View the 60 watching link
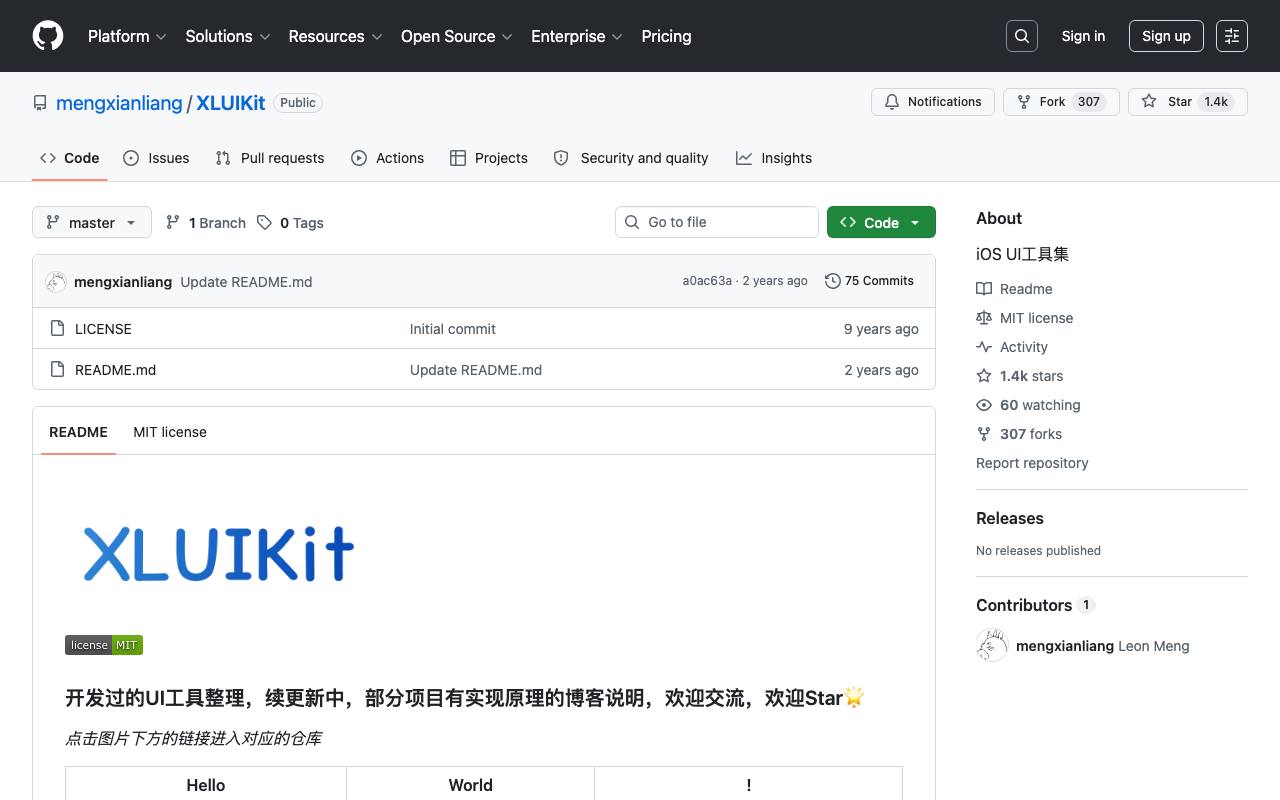 pos(1028,405)
